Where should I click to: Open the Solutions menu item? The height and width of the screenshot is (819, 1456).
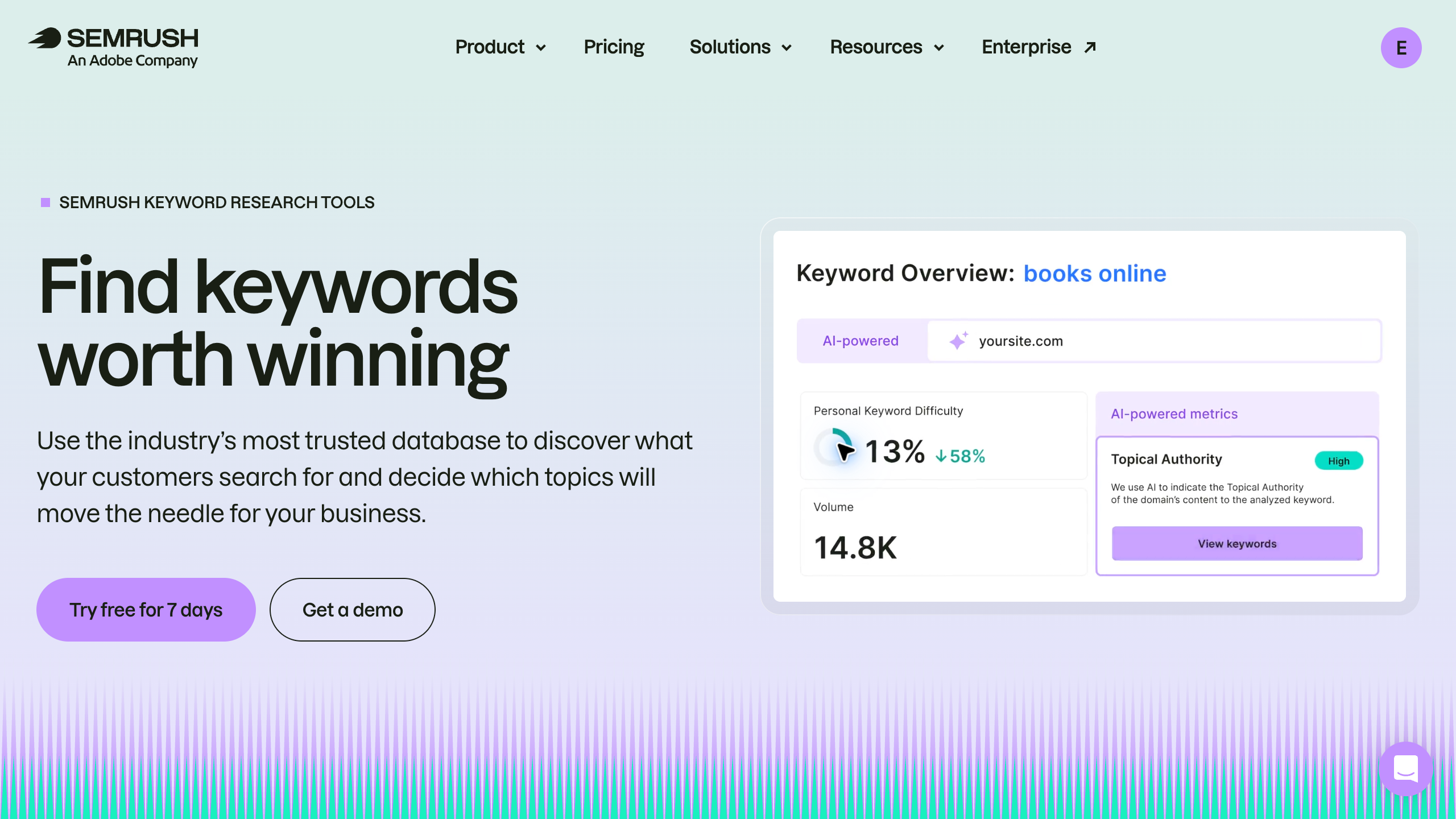click(x=730, y=47)
